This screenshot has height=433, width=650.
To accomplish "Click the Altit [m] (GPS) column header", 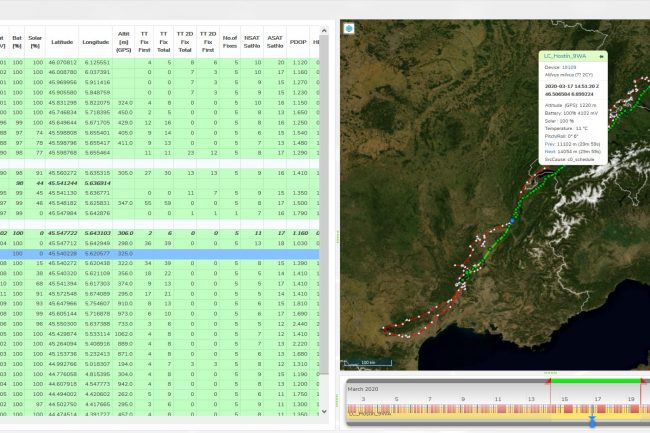I will pyautogui.click(x=126, y=43).
